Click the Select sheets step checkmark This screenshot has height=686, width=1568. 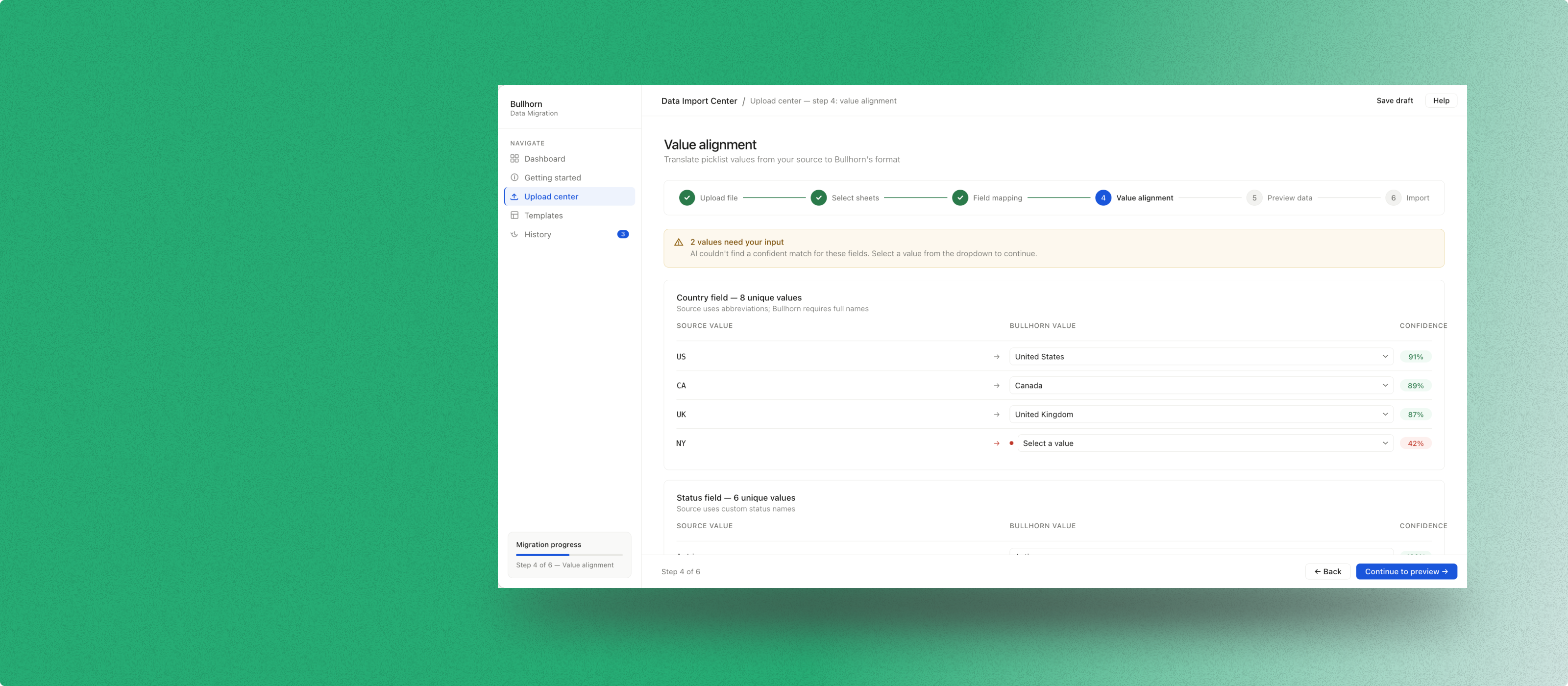click(819, 198)
